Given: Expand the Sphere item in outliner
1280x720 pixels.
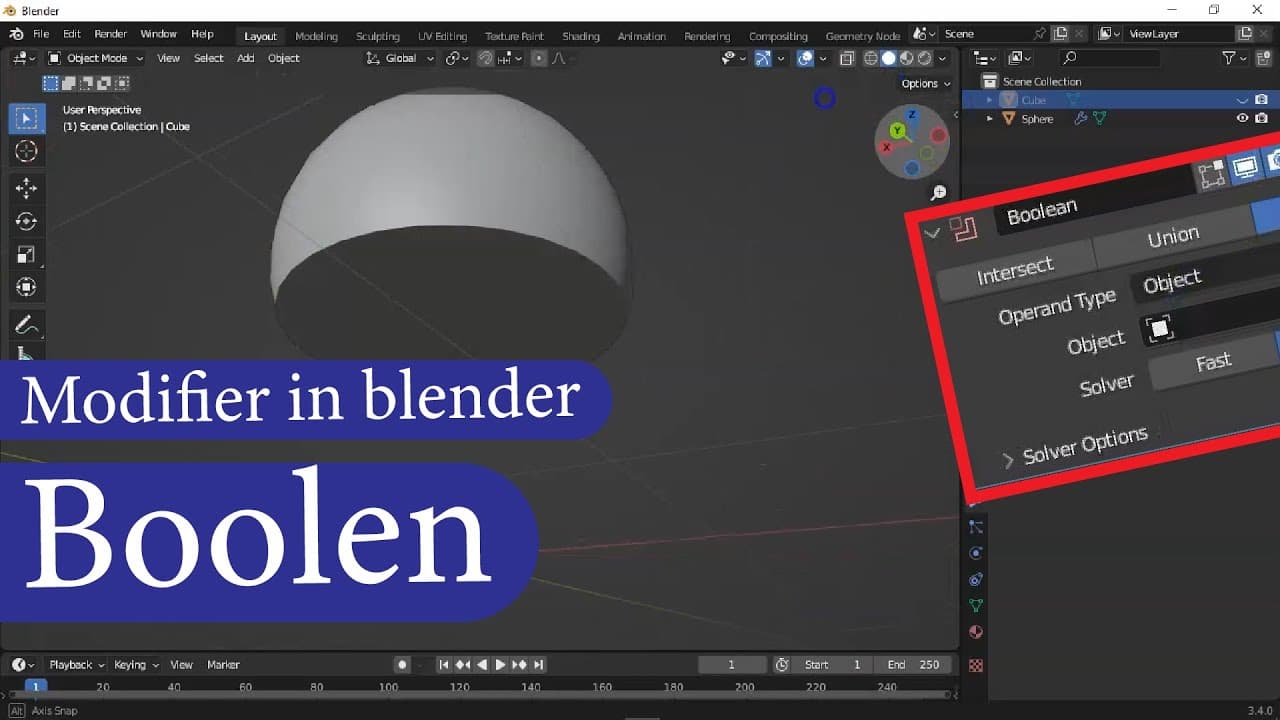Looking at the screenshot, I should pyautogui.click(x=991, y=118).
